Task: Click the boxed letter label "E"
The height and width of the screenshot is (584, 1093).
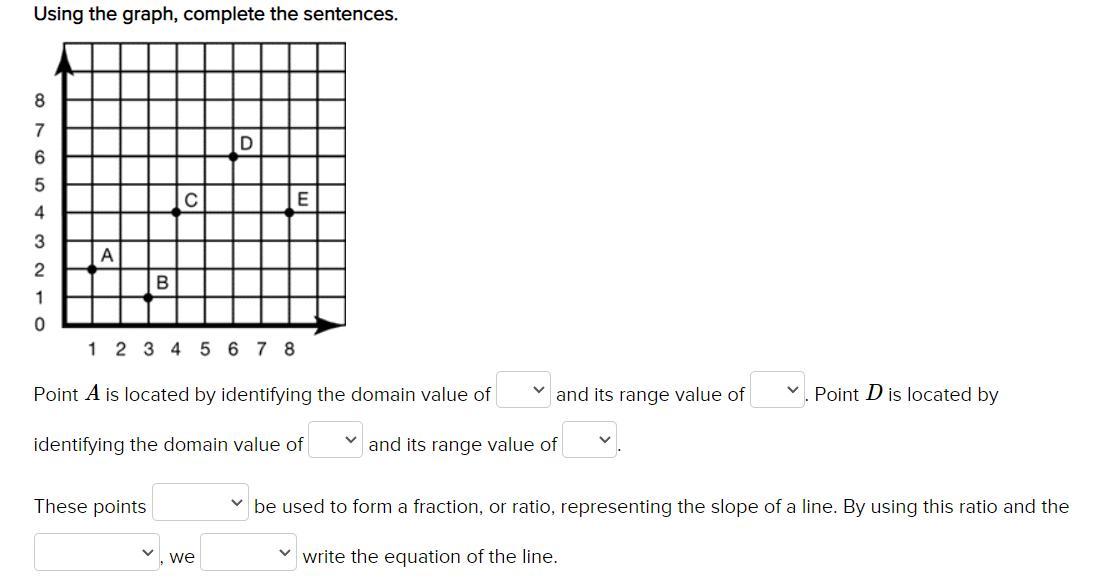Action: [303, 199]
